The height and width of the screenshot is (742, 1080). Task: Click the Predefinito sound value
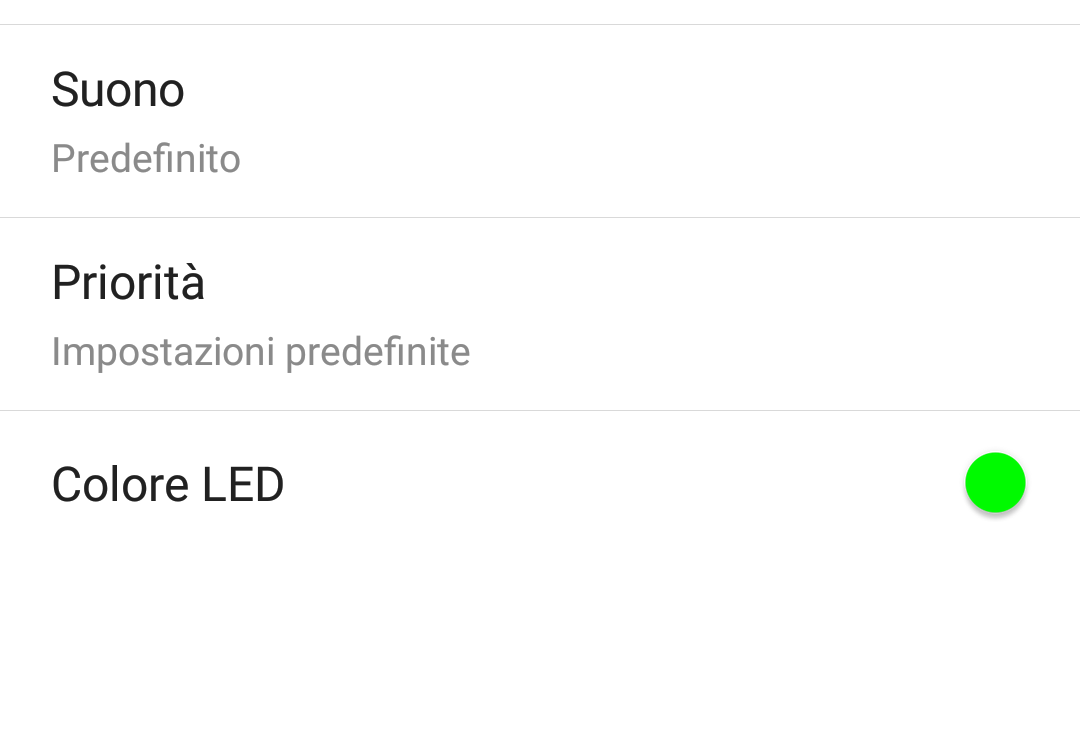146,159
